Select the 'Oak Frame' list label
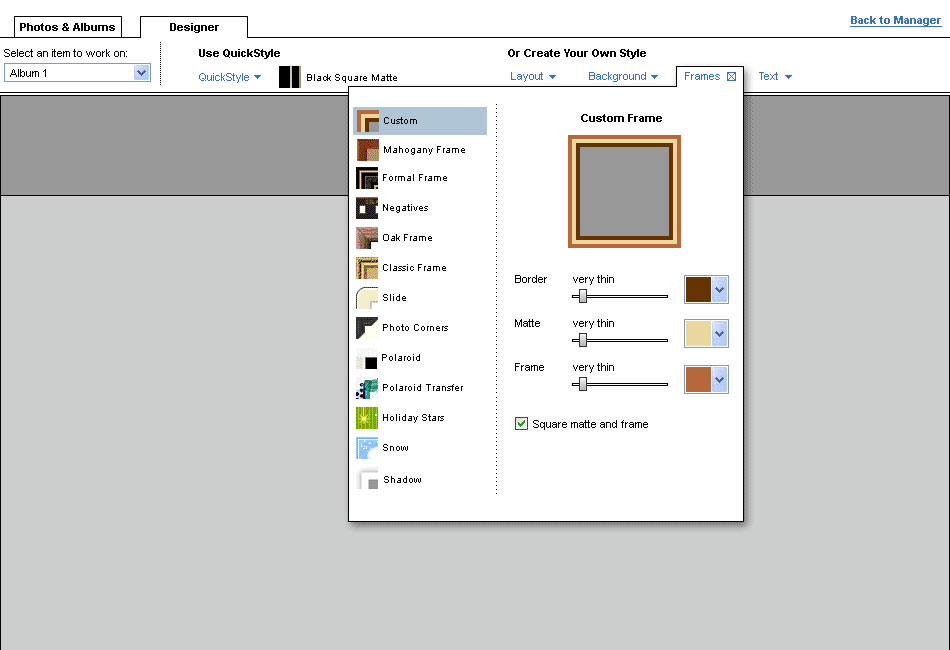 tap(407, 238)
